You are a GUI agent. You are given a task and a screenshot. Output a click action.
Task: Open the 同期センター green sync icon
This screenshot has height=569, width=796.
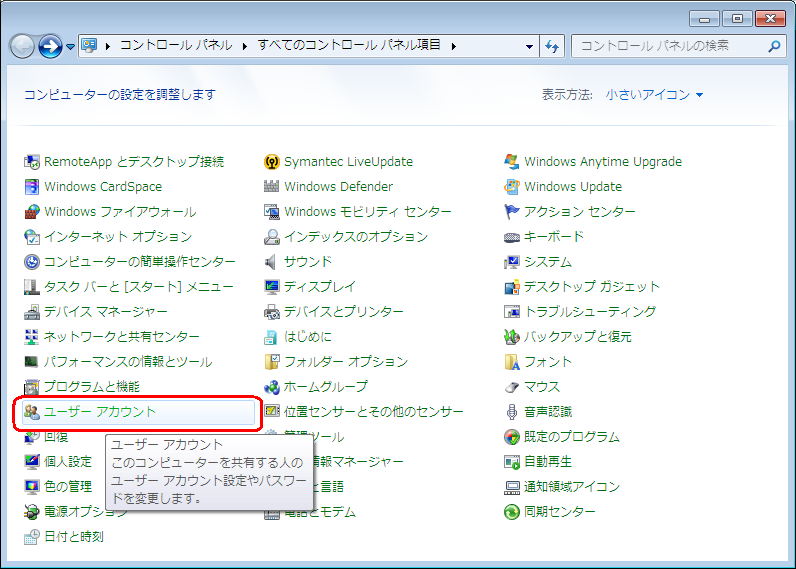tap(512, 512)
